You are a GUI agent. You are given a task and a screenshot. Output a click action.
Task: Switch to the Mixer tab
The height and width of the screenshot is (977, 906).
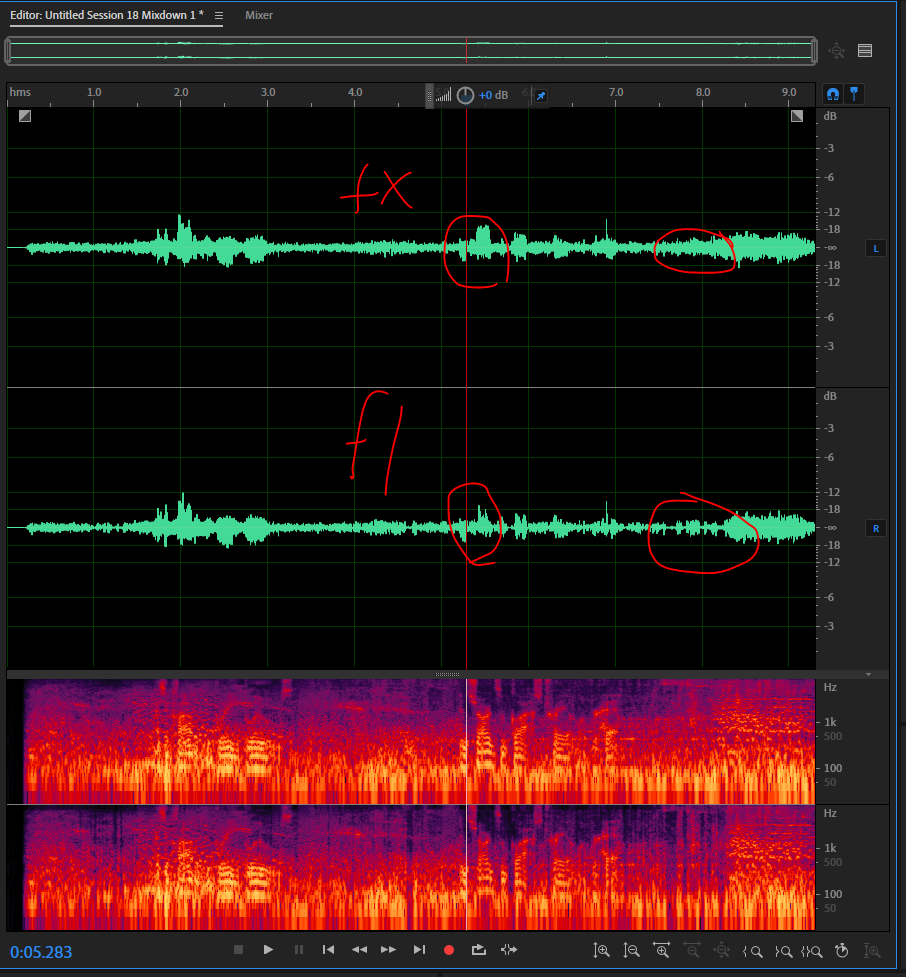pos(259,15)
